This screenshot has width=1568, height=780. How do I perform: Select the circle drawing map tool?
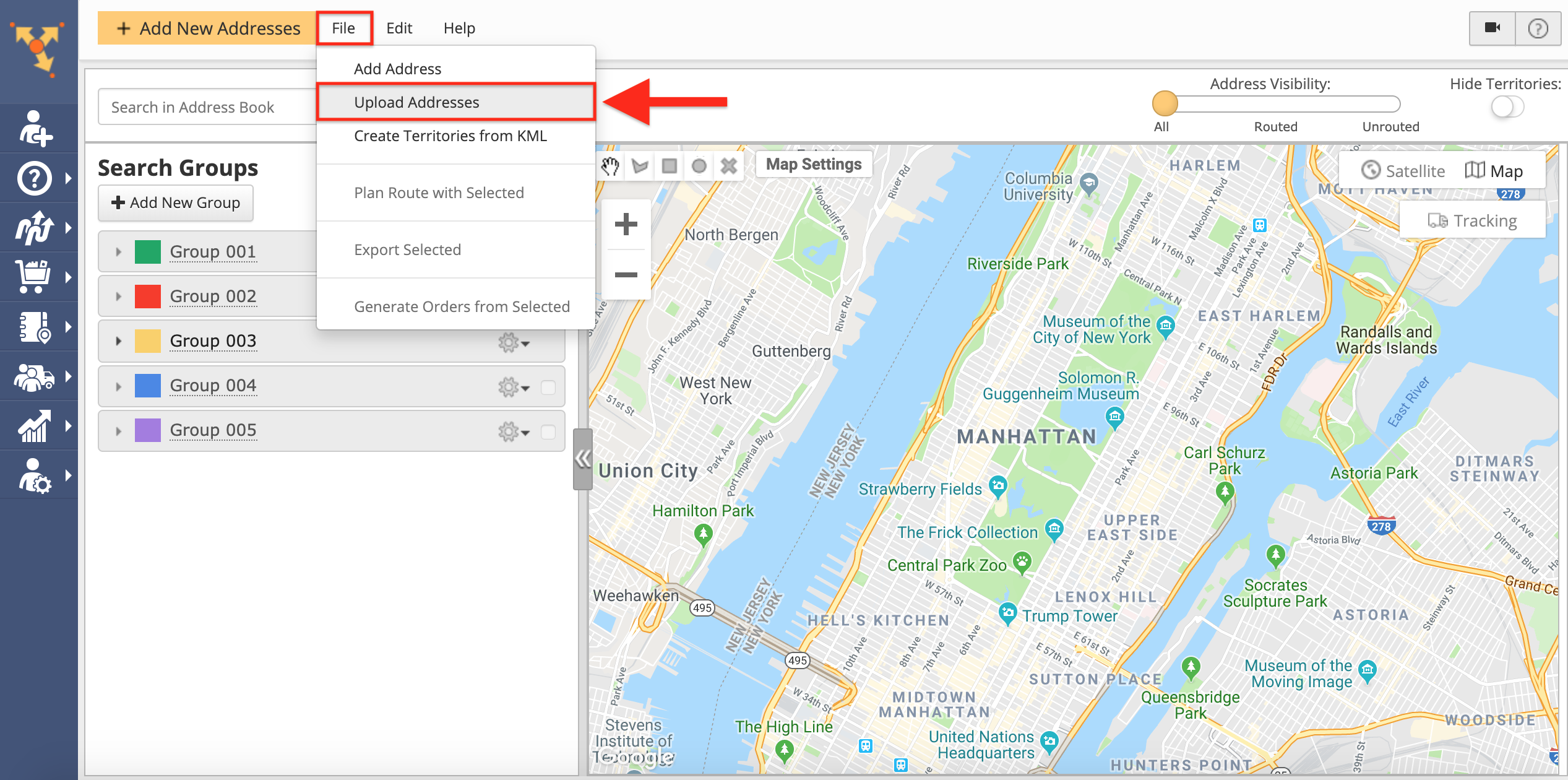(x=699, y=166)
